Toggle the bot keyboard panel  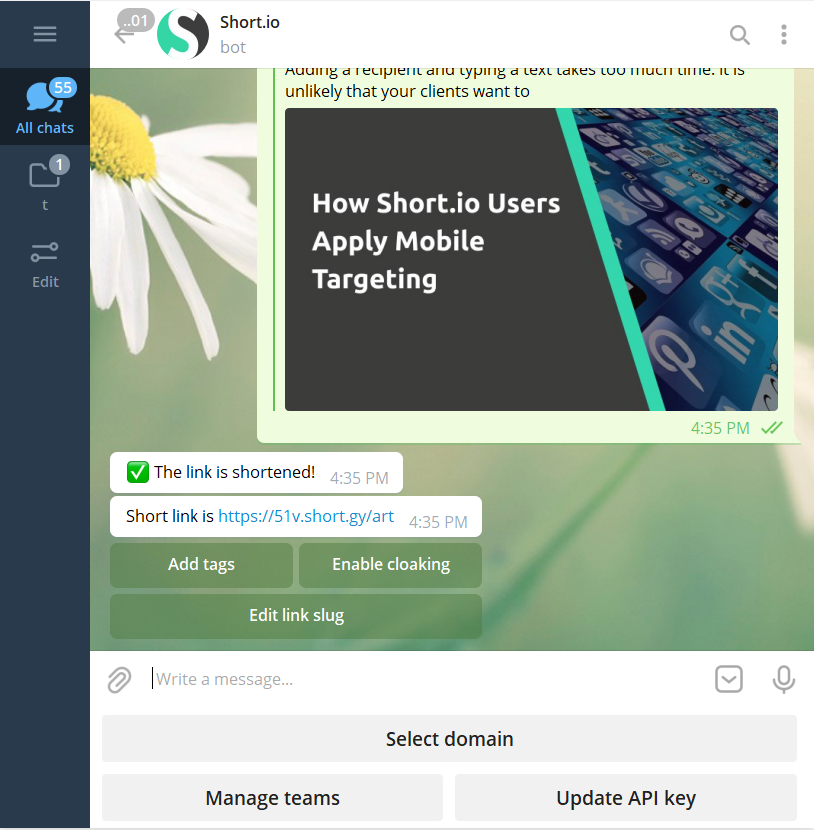(x=729, y=680)
